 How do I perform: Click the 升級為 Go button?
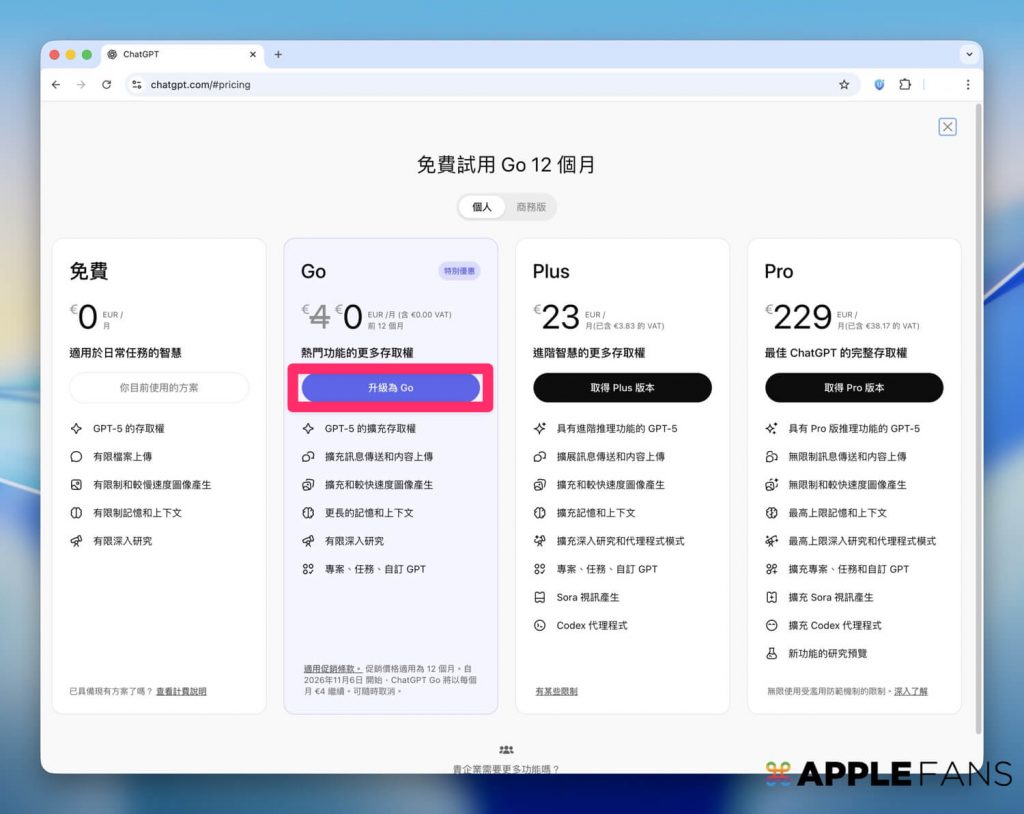point(390,388)
